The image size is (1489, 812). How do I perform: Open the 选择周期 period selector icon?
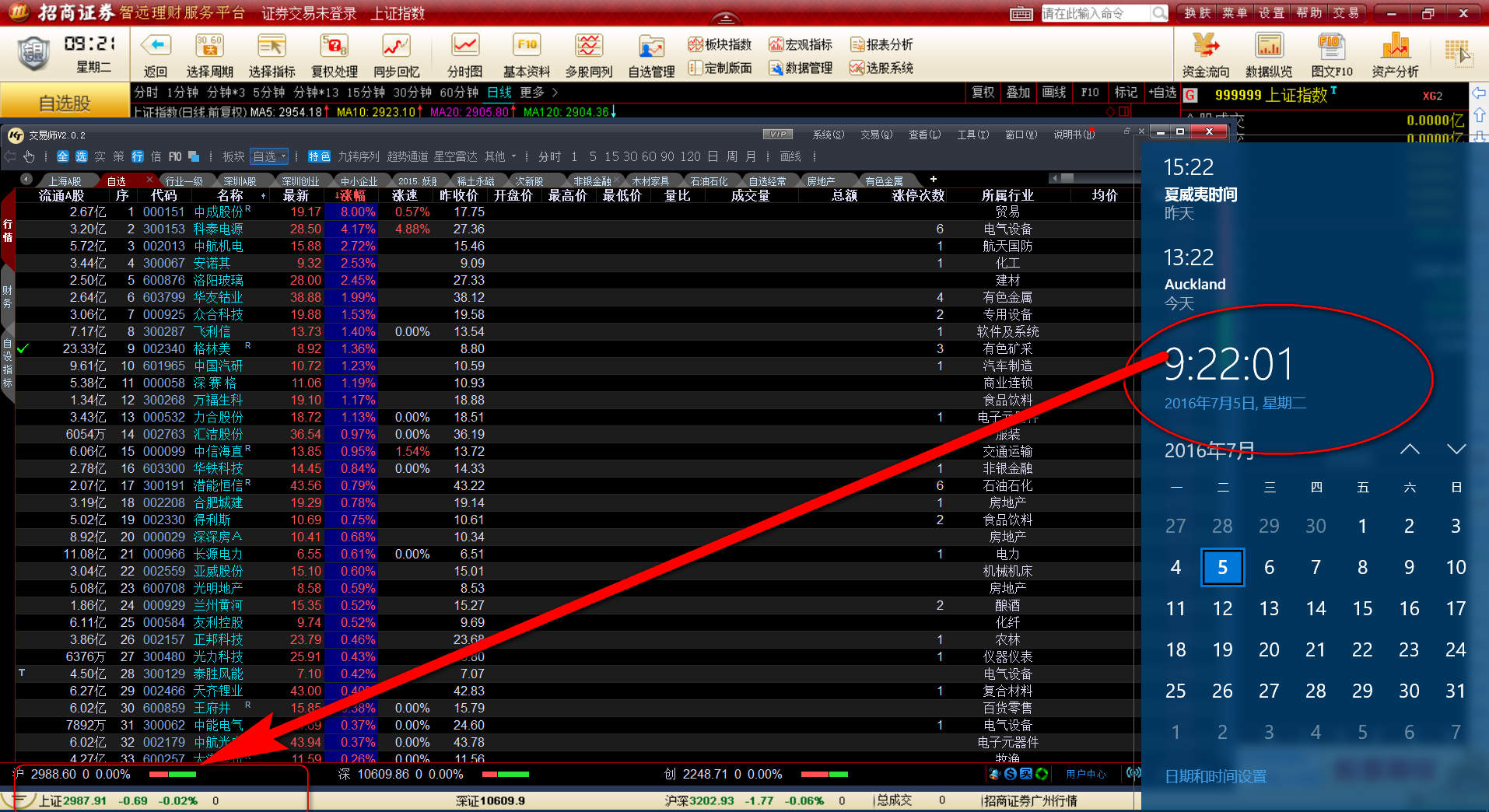coord(209,46)
